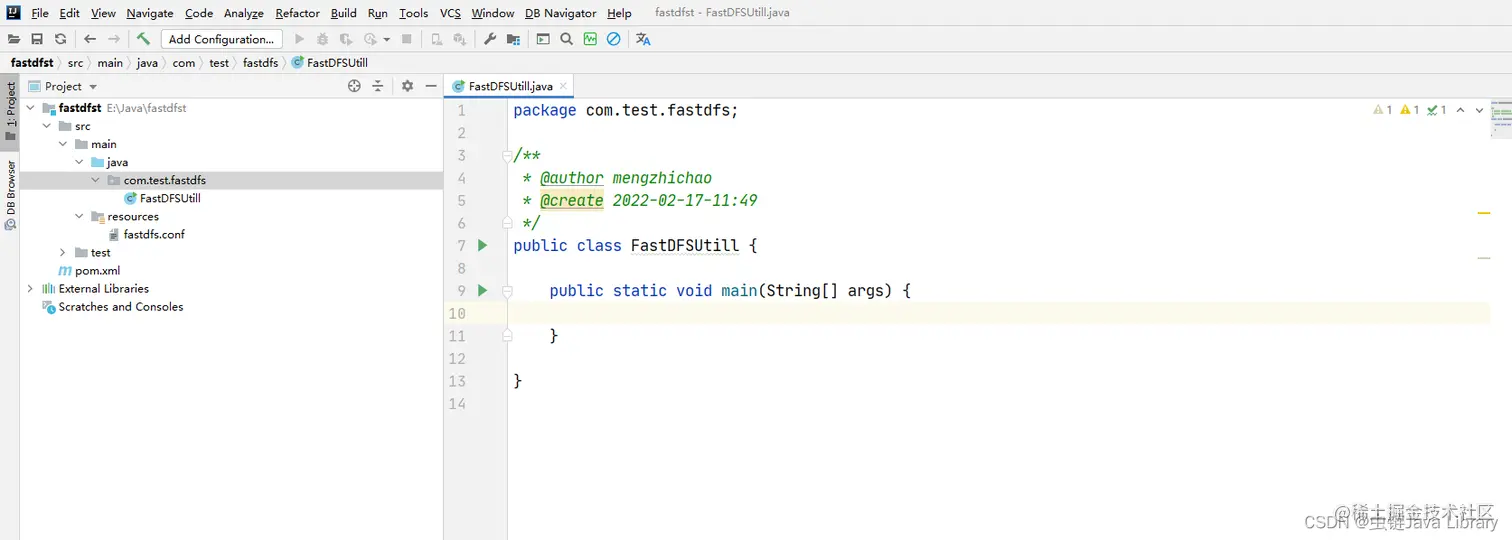
Task: Build project with the hammer icon
Action: pyautogui.click(x=143, y=39)
